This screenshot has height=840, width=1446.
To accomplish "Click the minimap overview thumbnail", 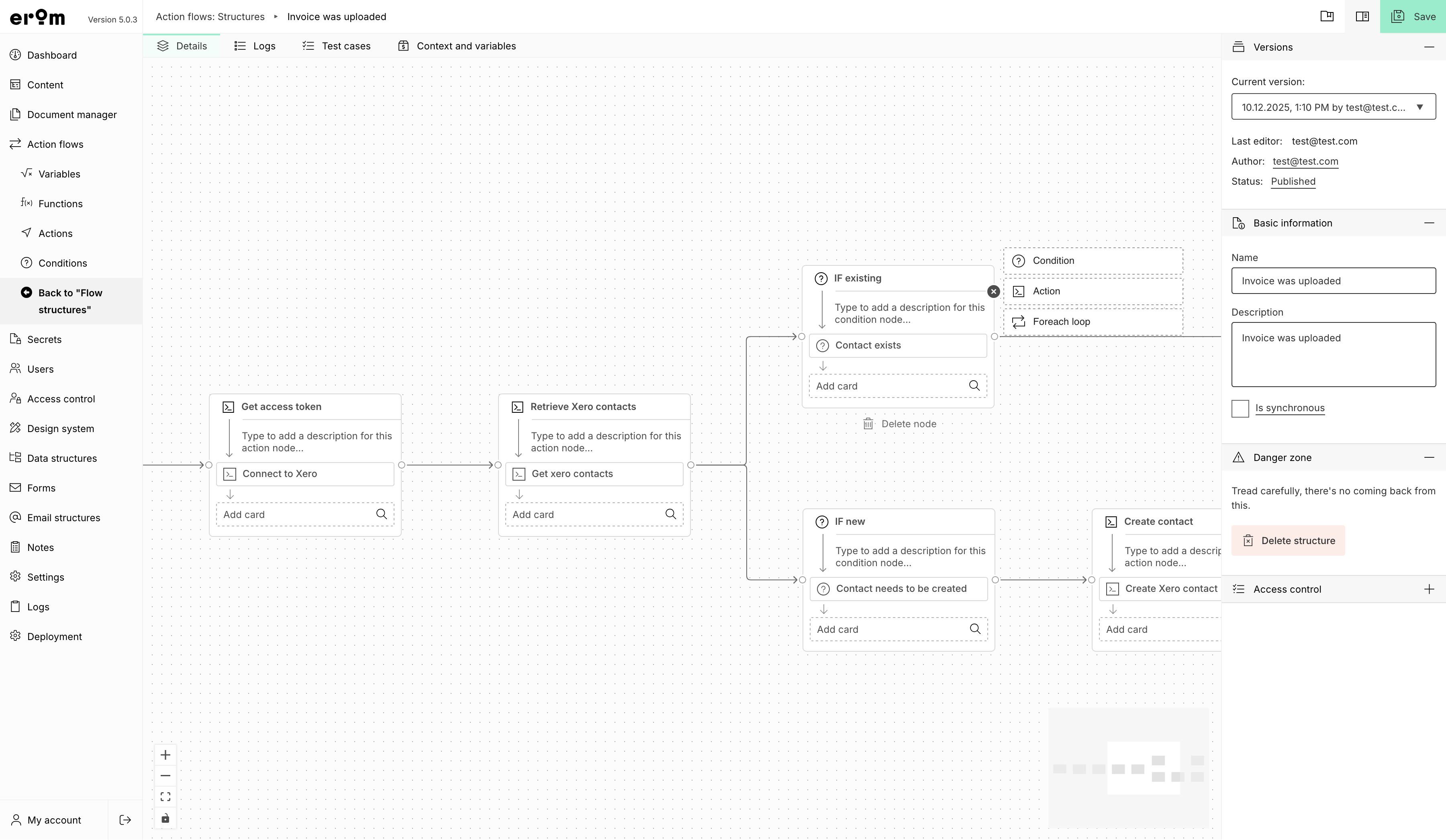I will 1128,768.
